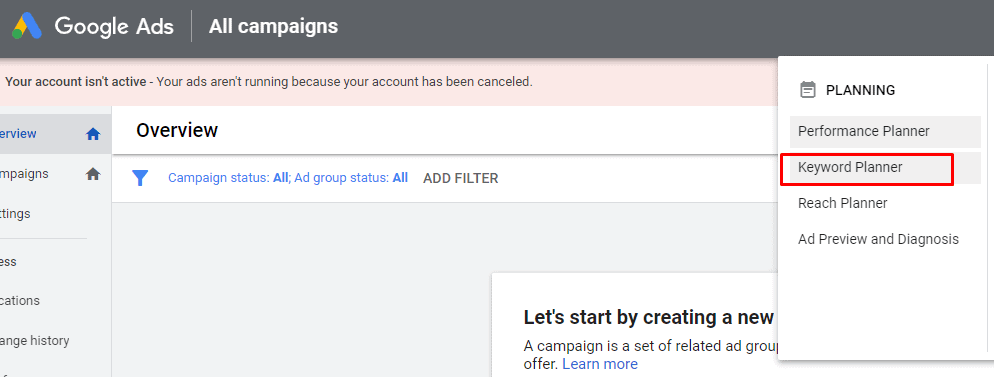This screenshot has width=994, height=377.
Task: Open Ad Preview and Diagnosis
Action: (x=878, y=240)
